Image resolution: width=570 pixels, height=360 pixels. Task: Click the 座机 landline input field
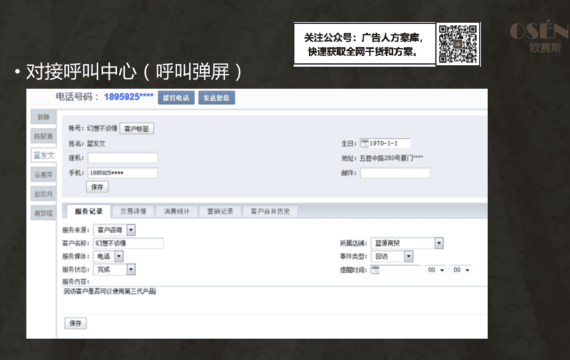coord(123,158)
